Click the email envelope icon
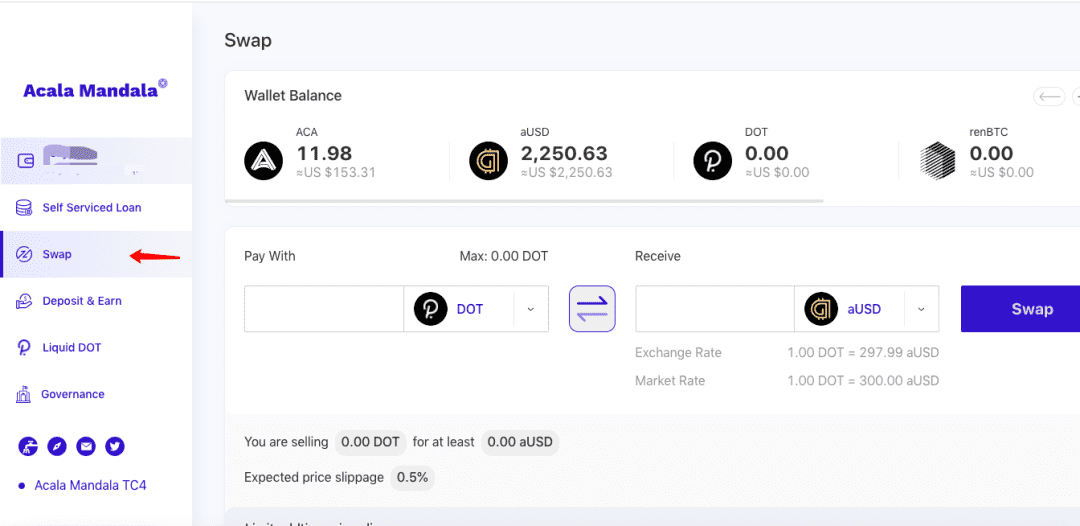 tap(86, 447)
